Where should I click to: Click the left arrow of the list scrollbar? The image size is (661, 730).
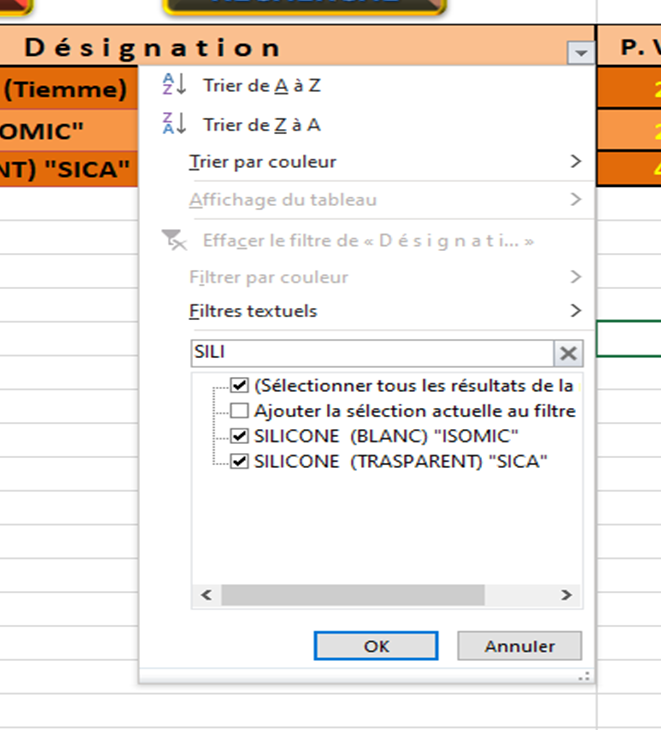click(207, 595)
